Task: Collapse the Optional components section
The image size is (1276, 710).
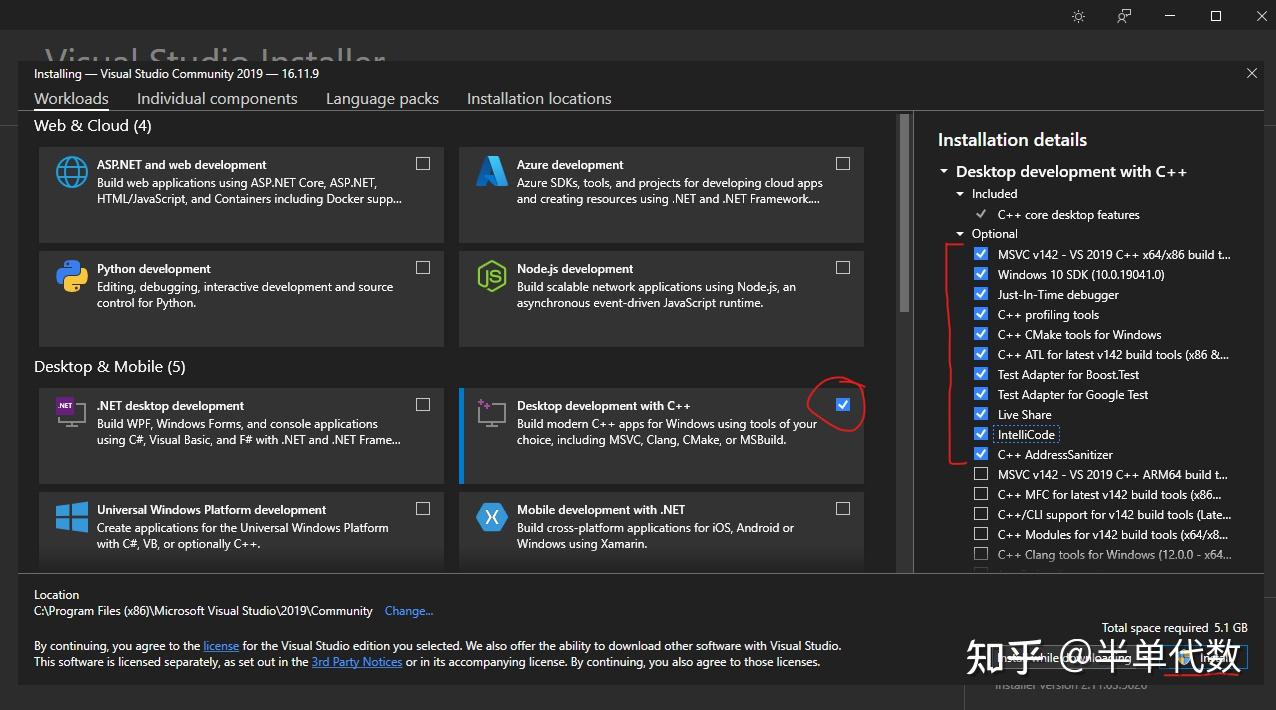Action: (x=960, y=233)
